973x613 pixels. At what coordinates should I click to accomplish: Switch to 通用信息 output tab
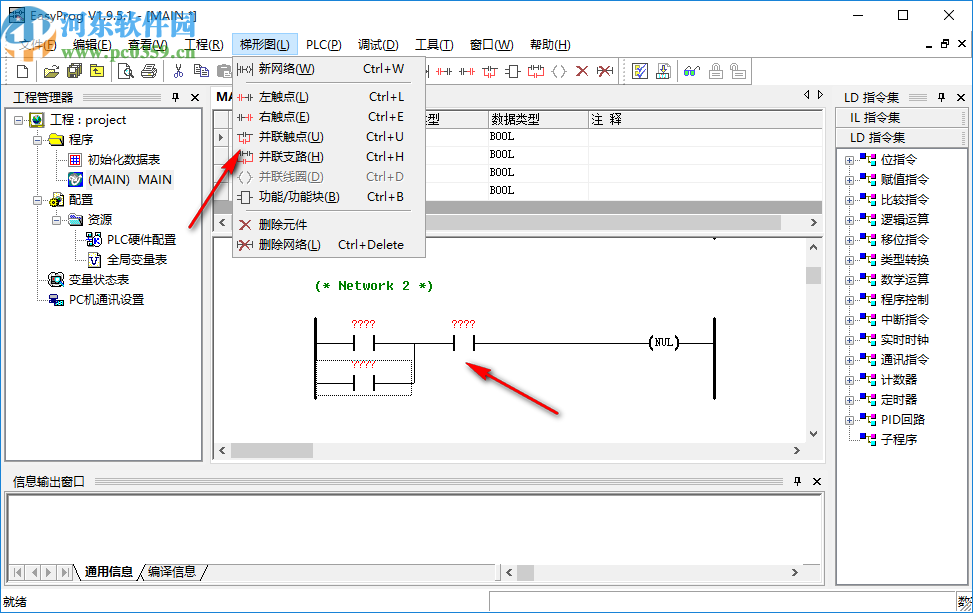tap(108, 571)
